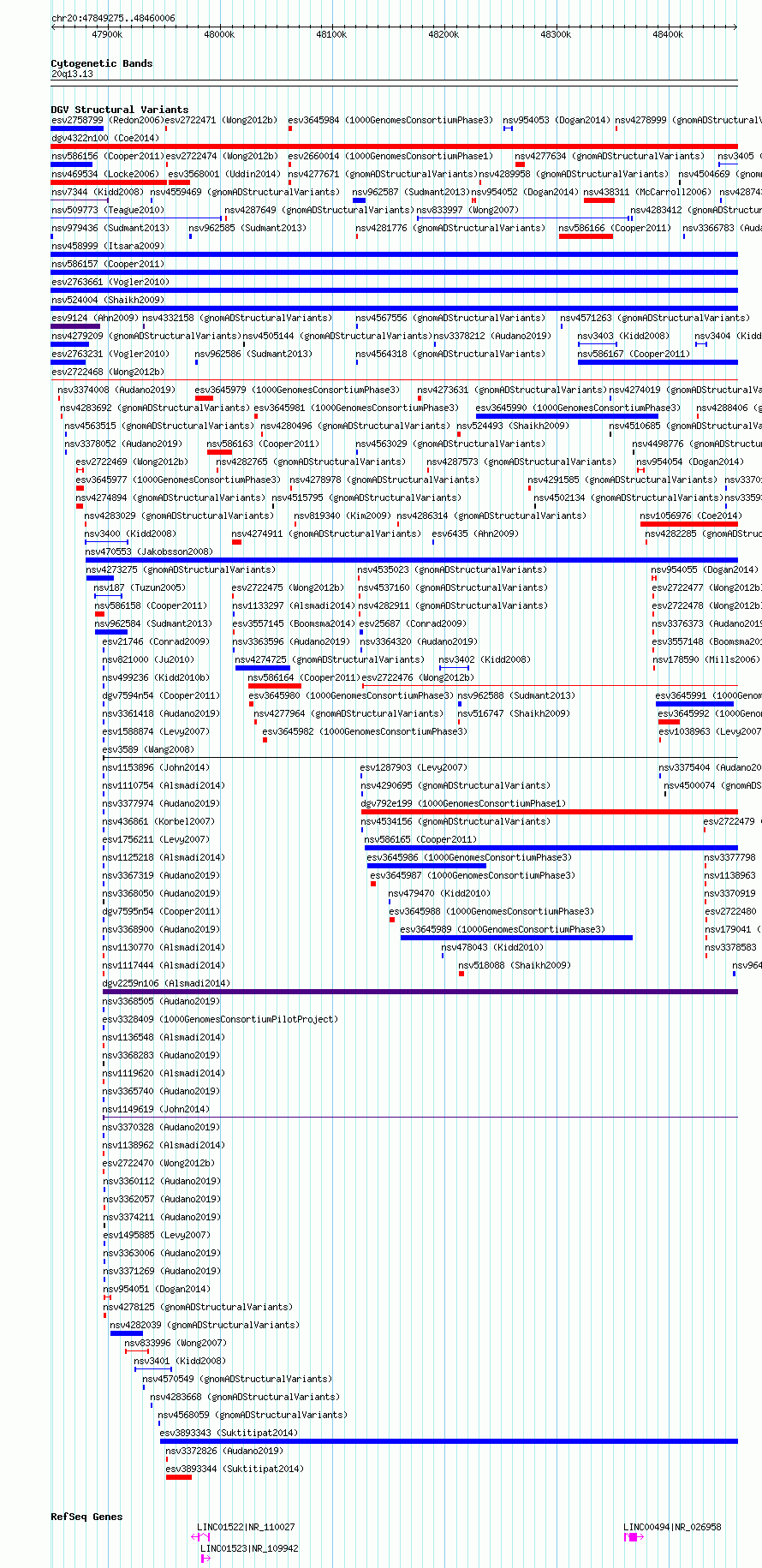Click the 47900k ruler position
The height and width of the screenshot is (1568, 762).
point(107,34)
